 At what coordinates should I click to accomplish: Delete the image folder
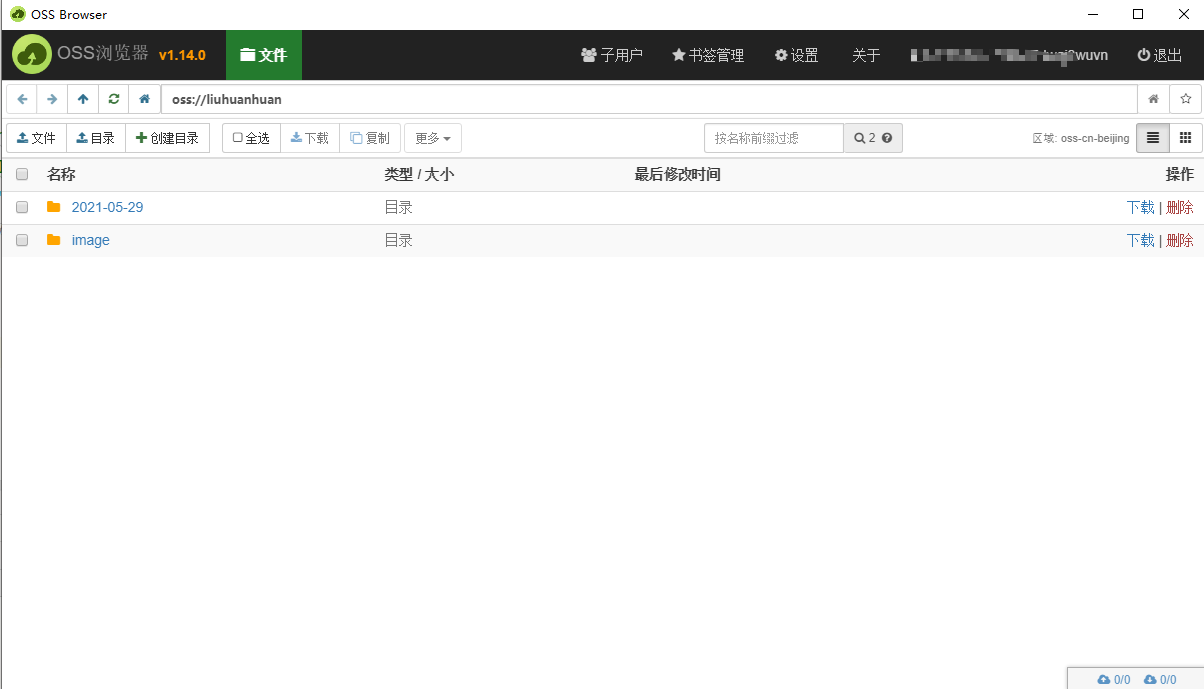coord(1180,240)
